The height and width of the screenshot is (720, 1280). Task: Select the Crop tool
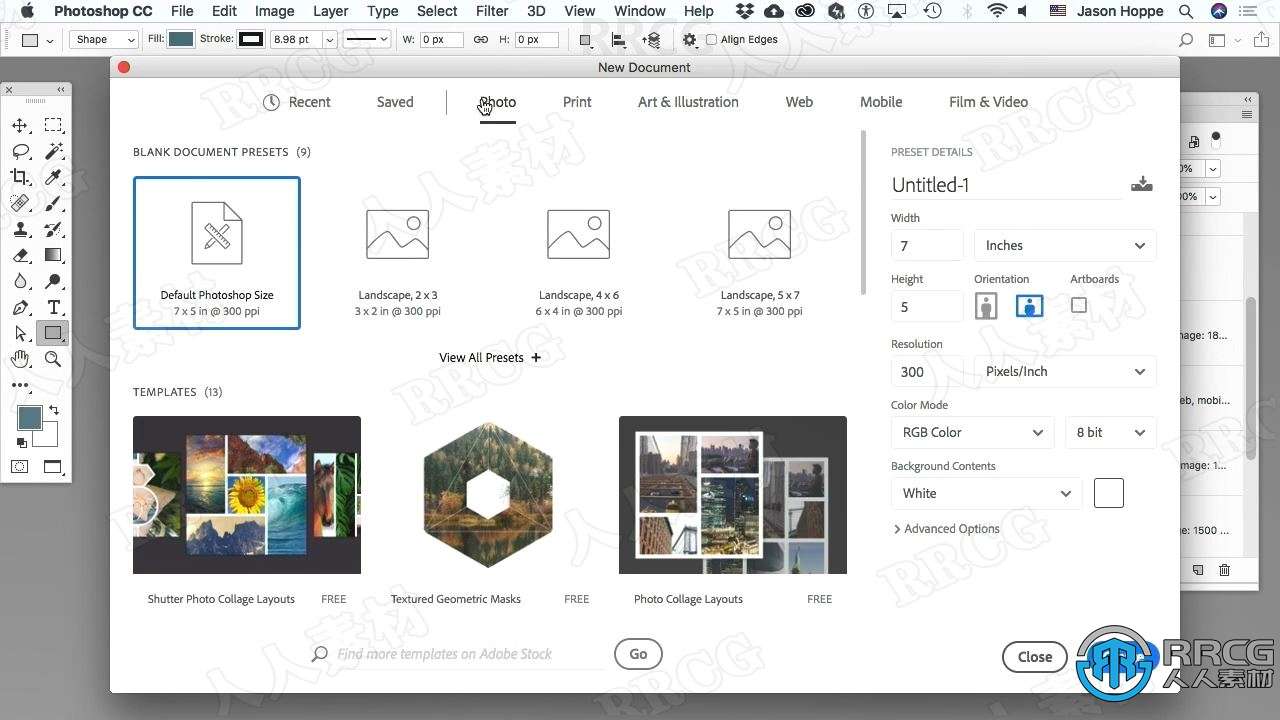pyautogui.click(x=19, y=177)
